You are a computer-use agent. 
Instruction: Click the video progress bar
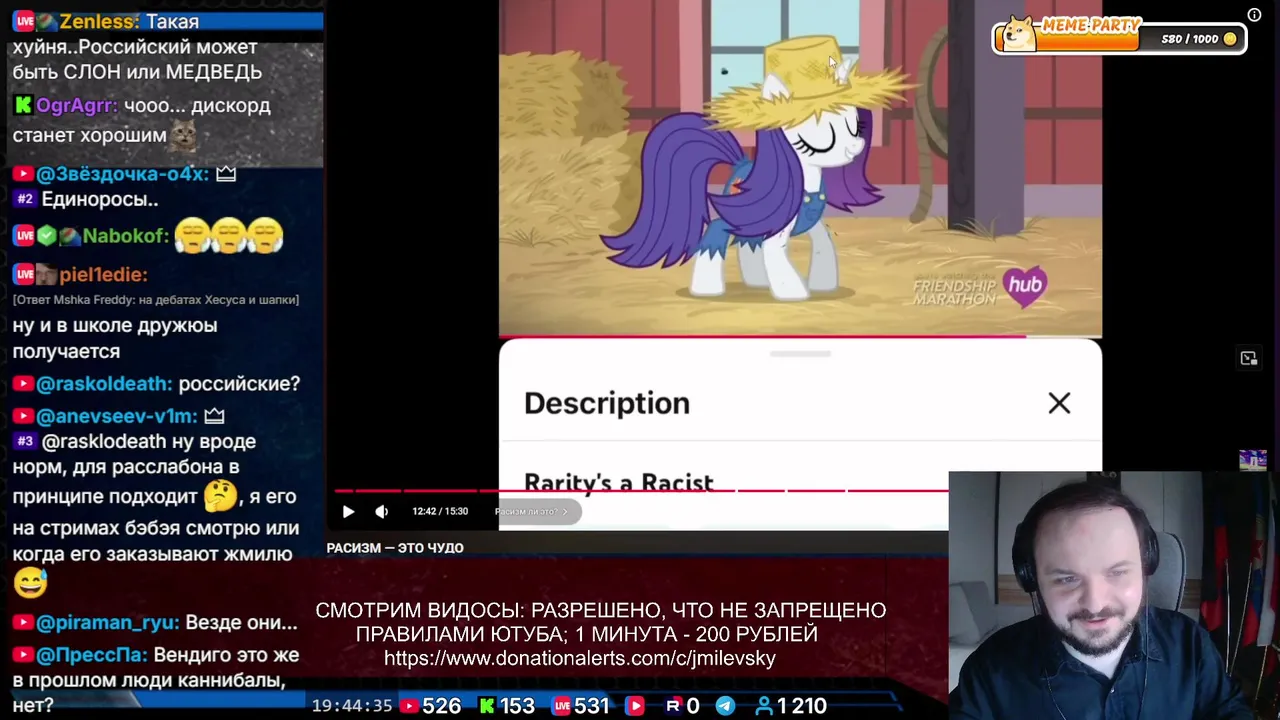click(641, 491)
